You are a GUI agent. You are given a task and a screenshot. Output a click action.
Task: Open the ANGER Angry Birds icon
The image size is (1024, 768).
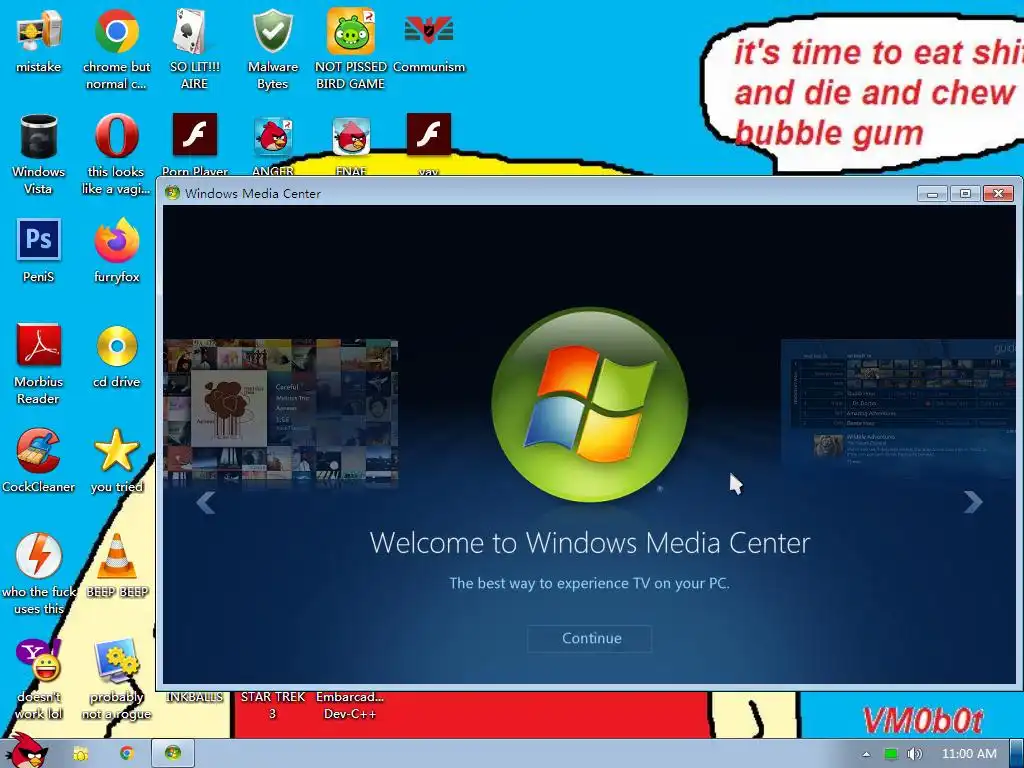coord(272,137)
